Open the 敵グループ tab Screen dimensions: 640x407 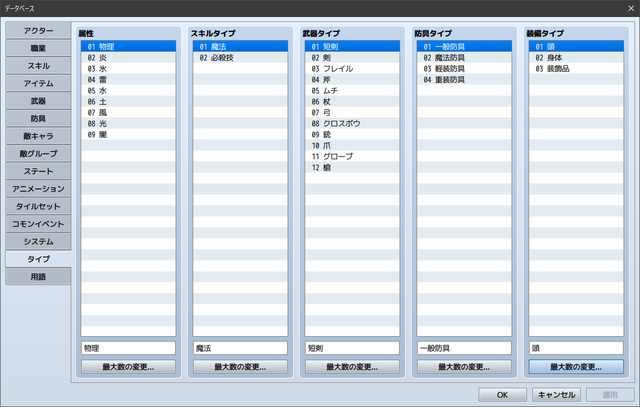click(x=38, y=153)
